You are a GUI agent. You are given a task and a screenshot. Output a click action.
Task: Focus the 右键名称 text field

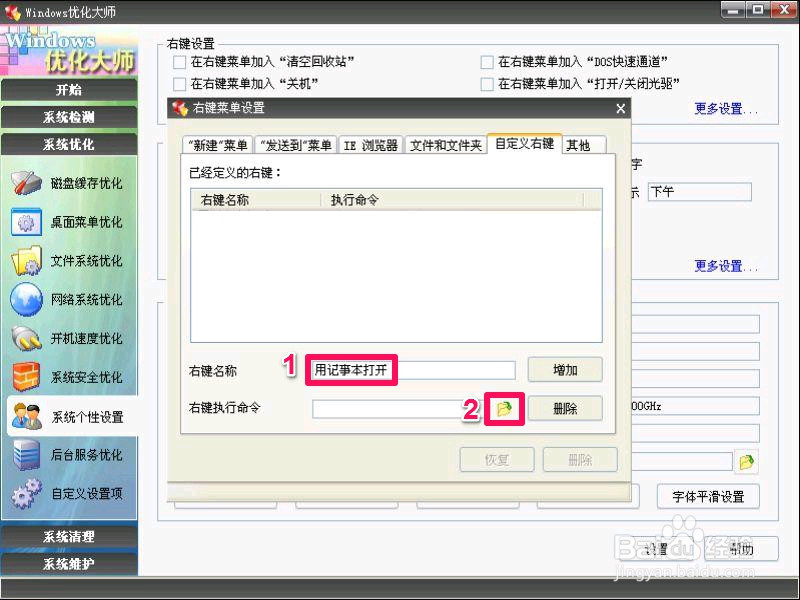[x=413, y=370]
